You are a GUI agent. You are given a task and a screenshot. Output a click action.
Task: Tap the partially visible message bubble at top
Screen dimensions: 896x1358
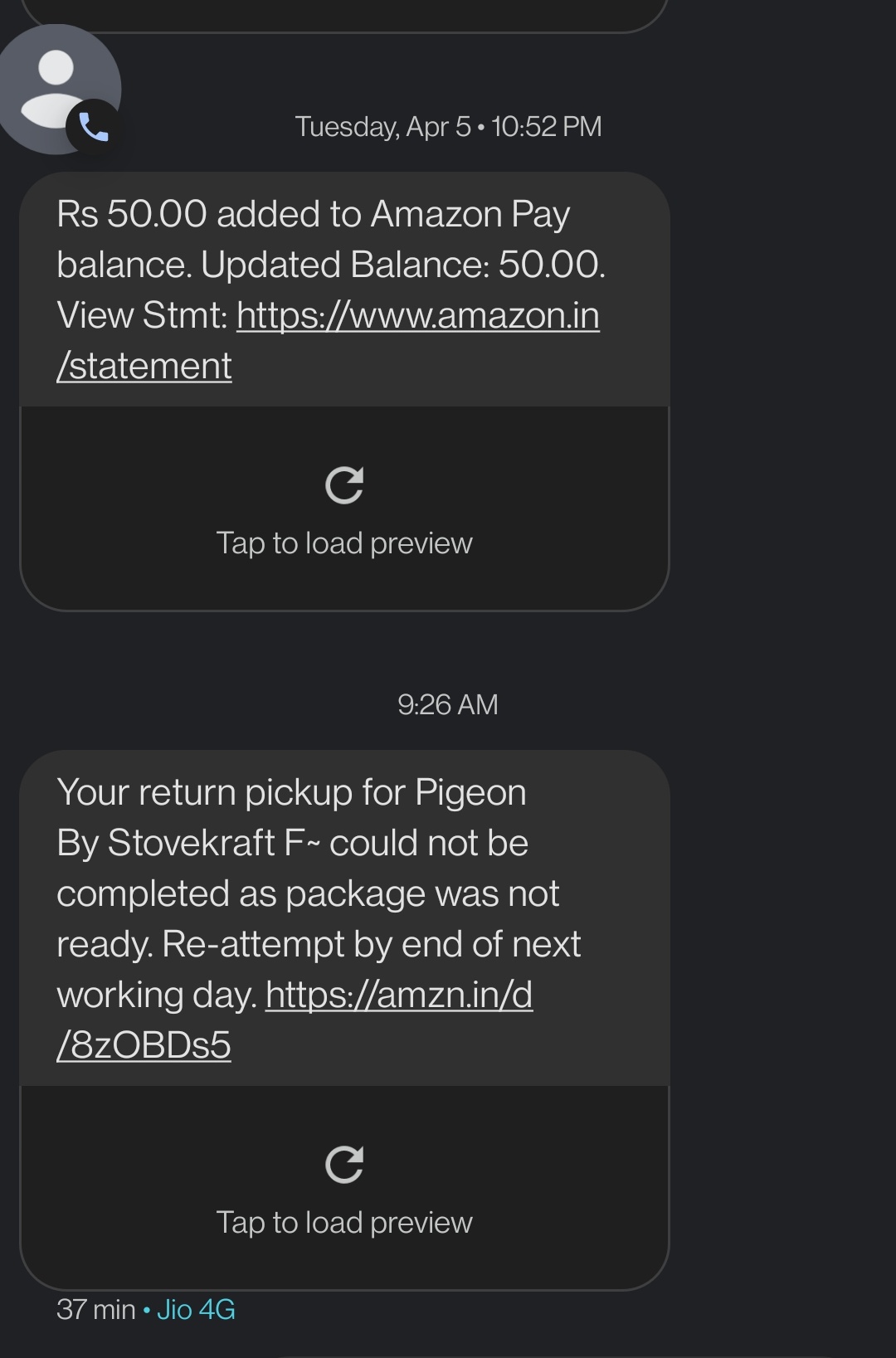click(344, 14)
